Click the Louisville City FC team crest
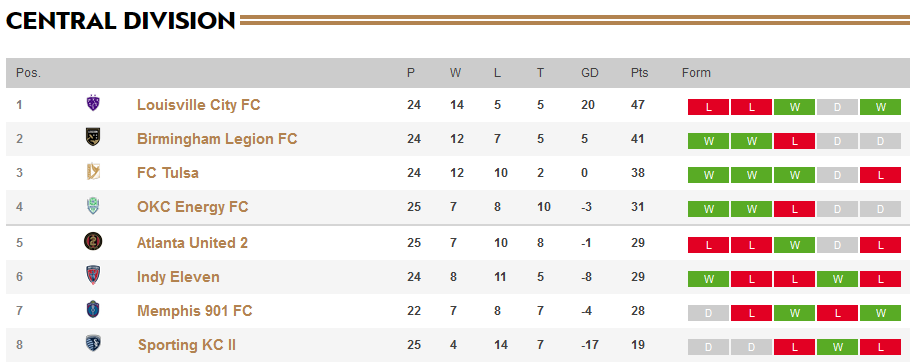 pos(93,104)
